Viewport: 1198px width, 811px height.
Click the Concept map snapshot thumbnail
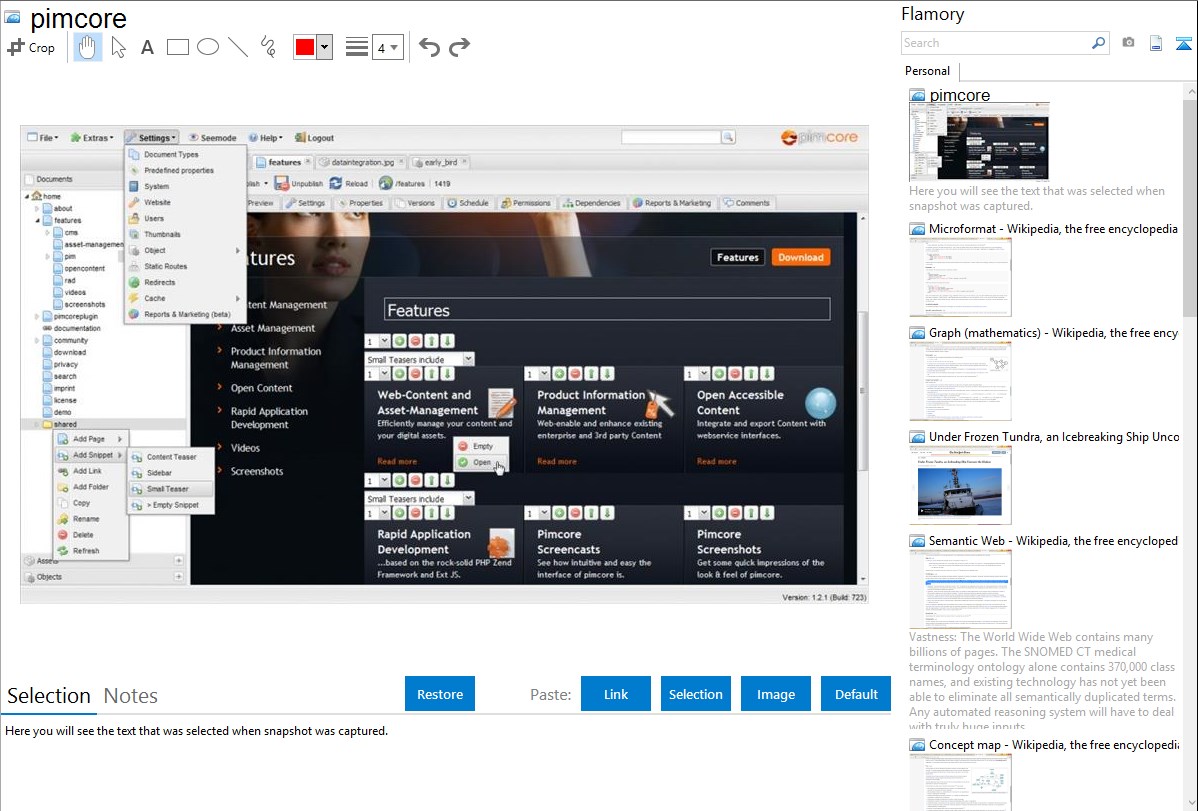point(960,783)
